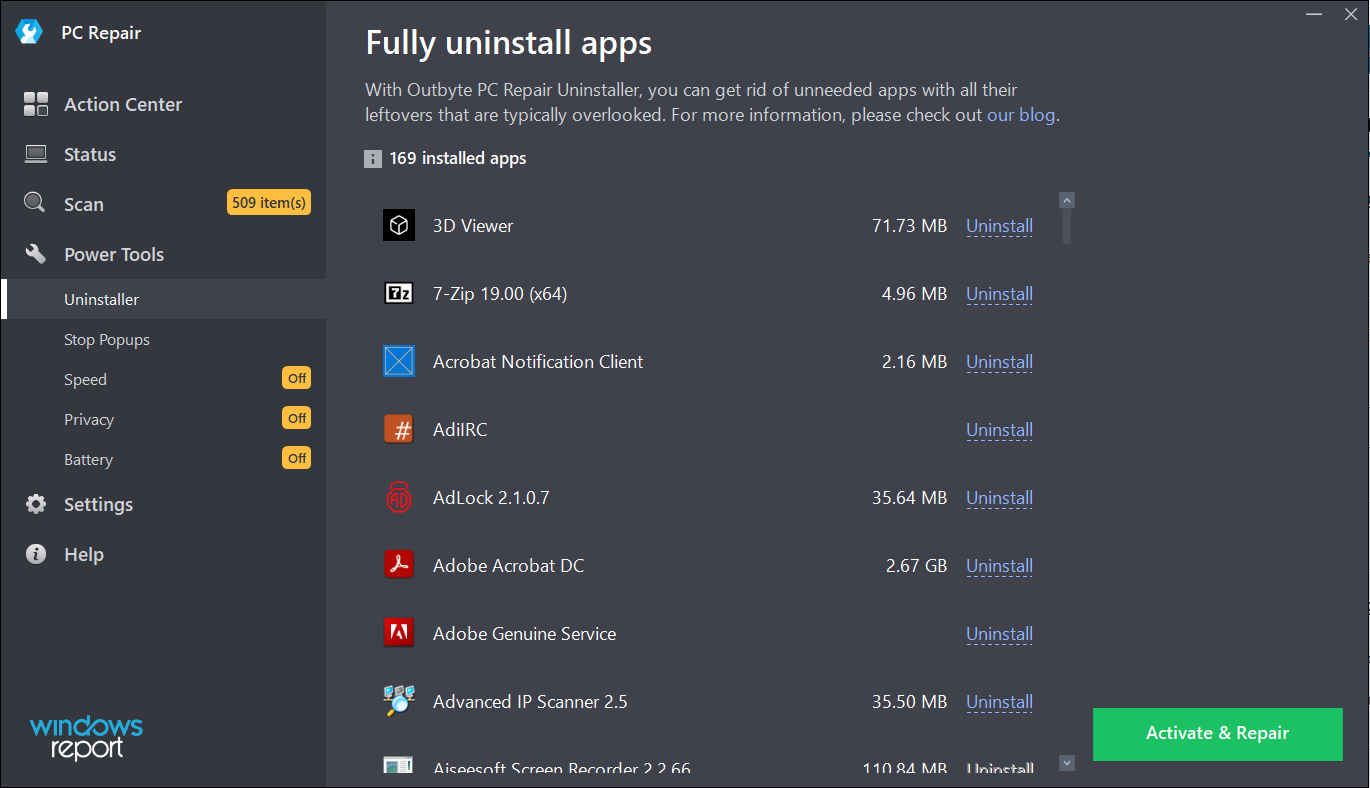Uninstall 7-Zip 19.00 (x64)
1370x788 pixels.
click(999, 294)
